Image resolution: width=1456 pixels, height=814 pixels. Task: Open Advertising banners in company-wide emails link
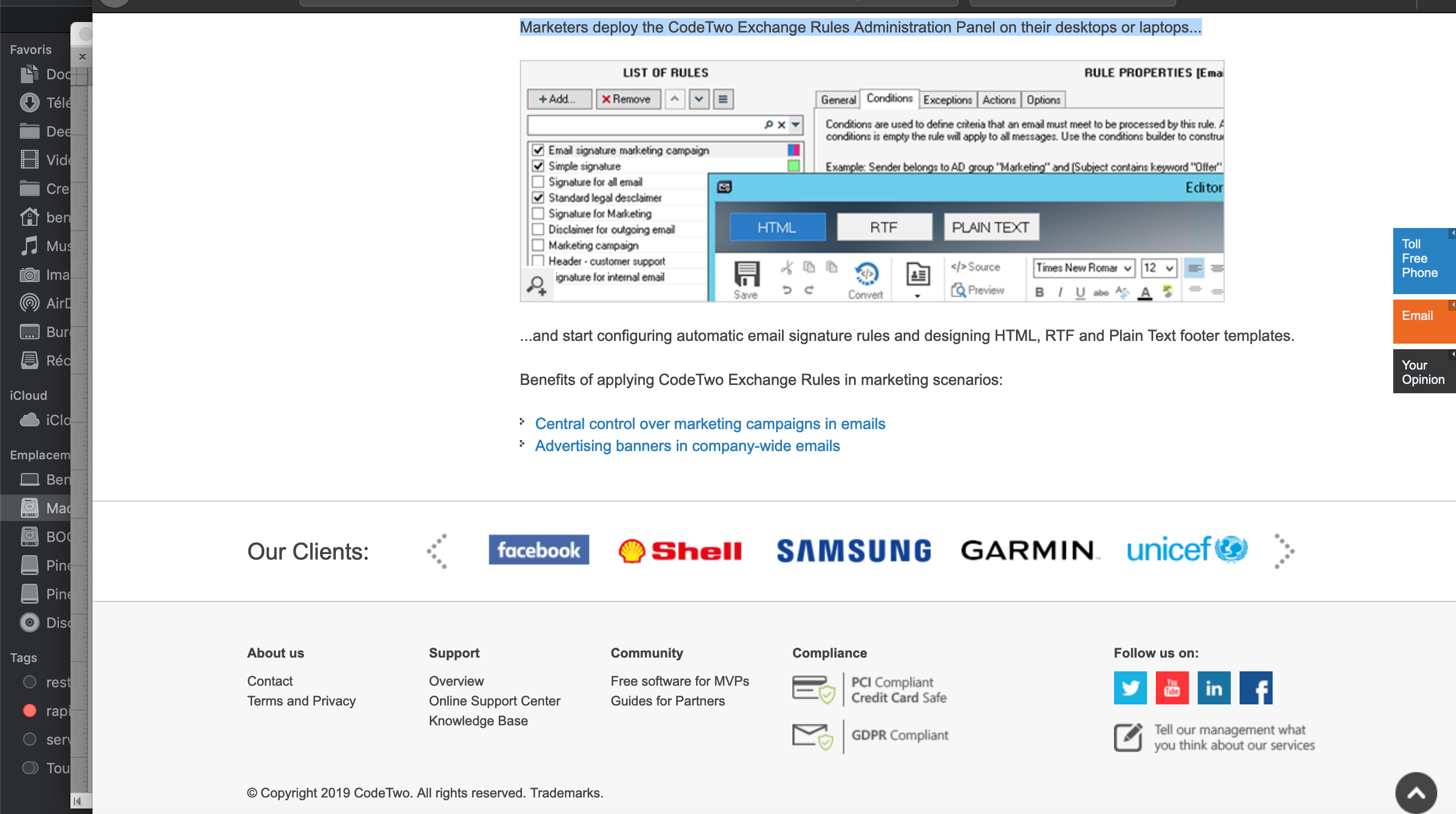(x=687, y=446)
